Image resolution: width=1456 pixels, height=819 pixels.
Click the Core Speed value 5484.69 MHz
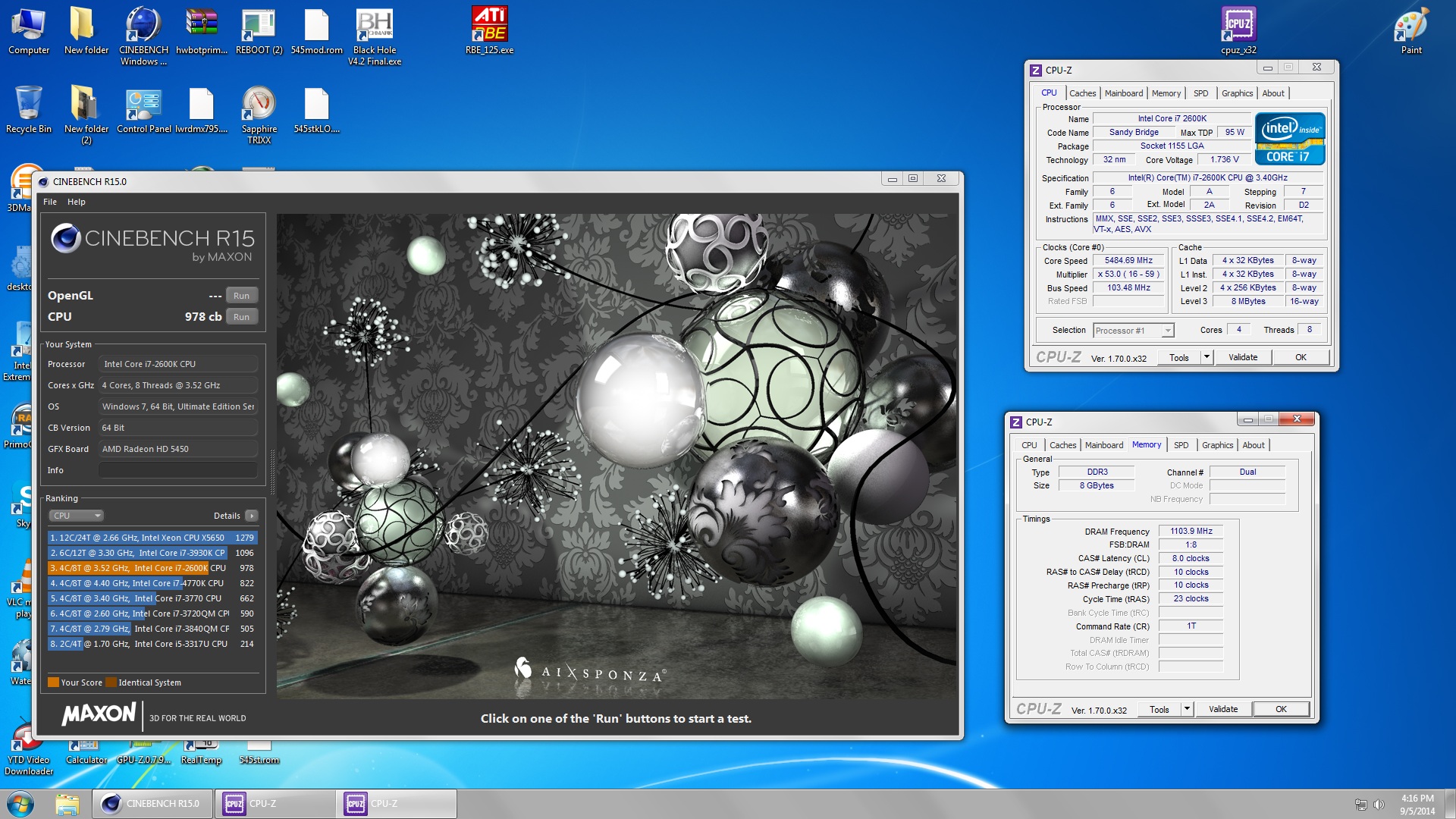point(1128,260)
